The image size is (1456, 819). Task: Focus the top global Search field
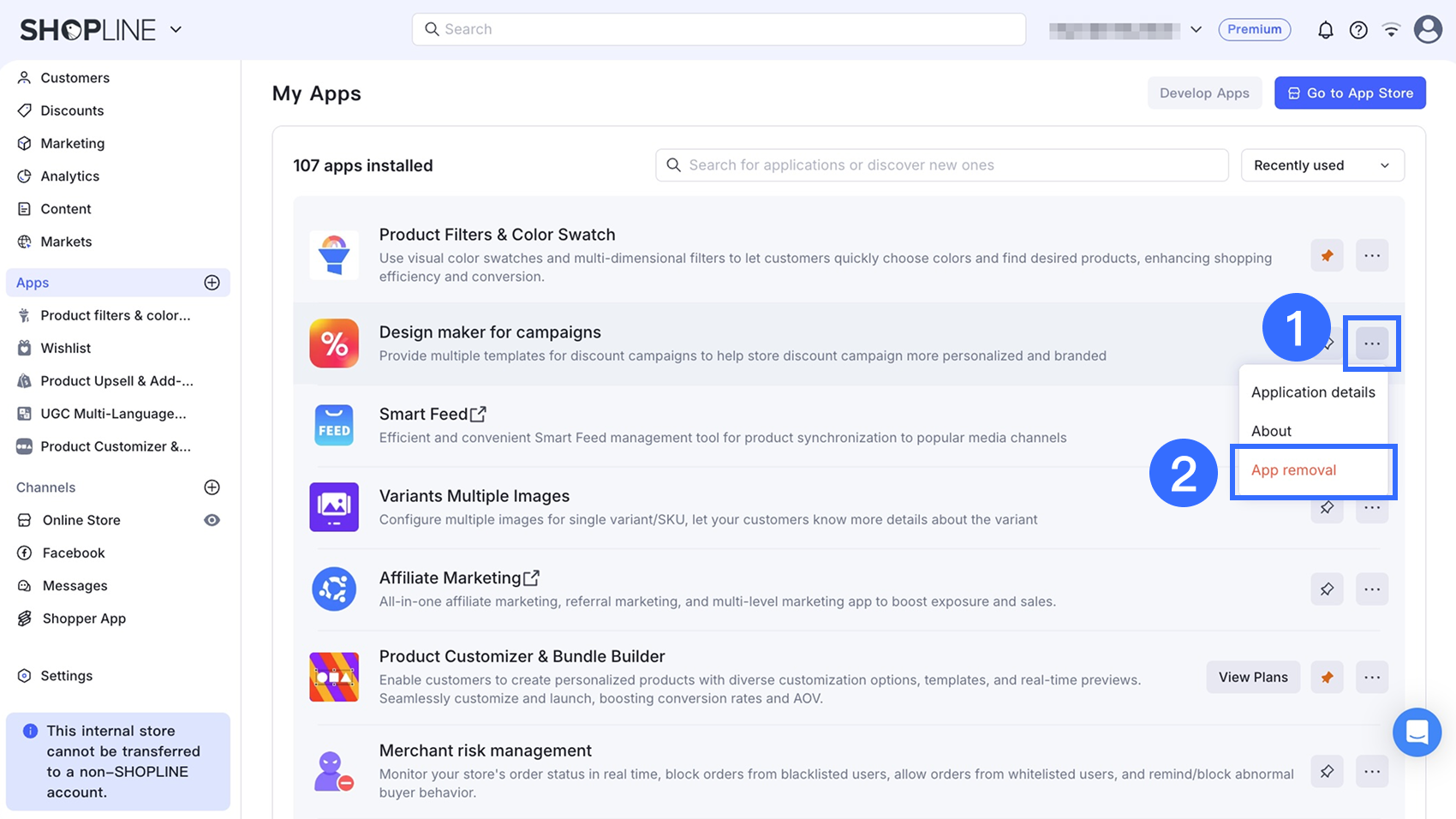719,29
